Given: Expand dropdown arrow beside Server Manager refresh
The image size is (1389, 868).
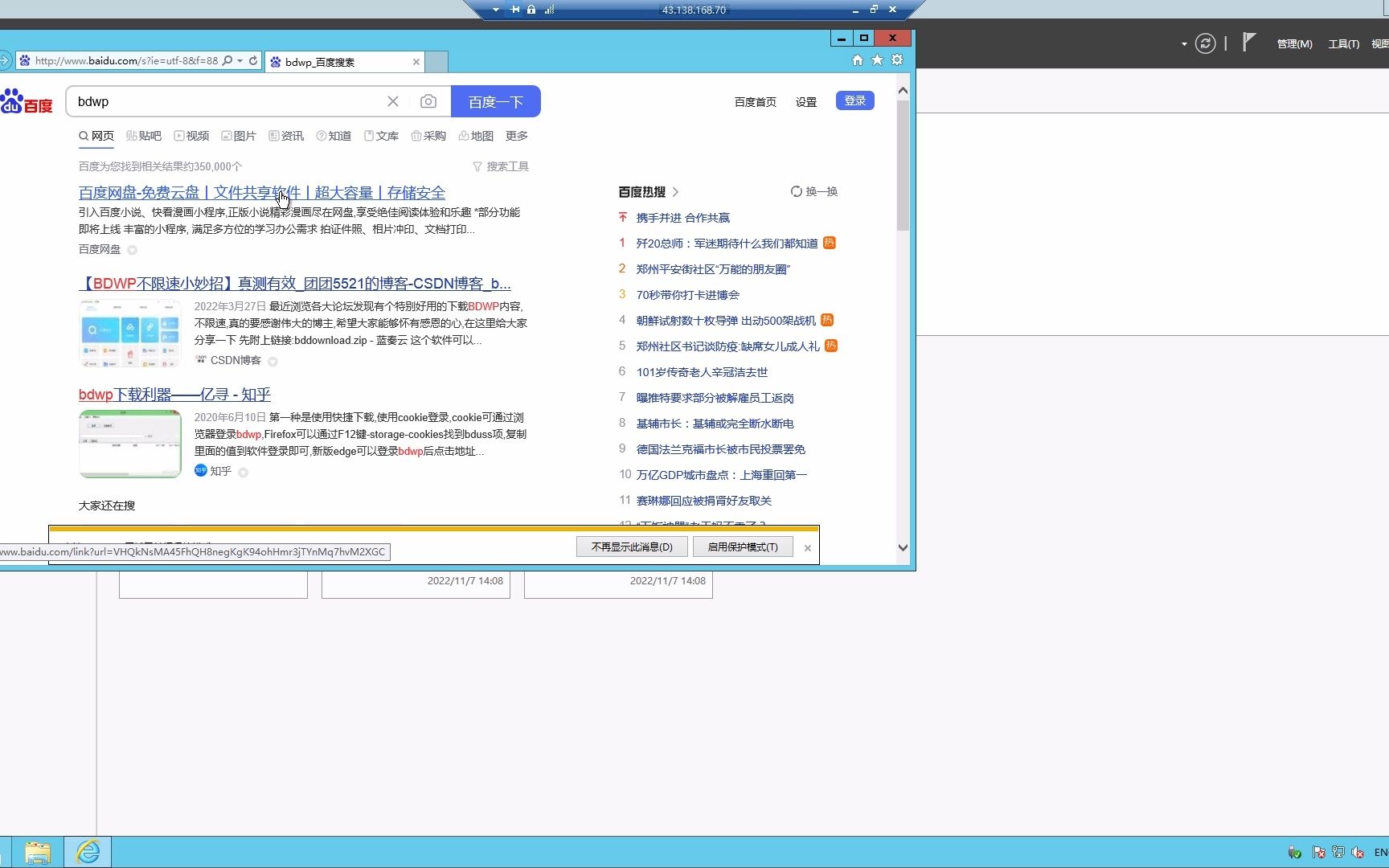Looking at the screenshot, I should (x=1184, y=44).
